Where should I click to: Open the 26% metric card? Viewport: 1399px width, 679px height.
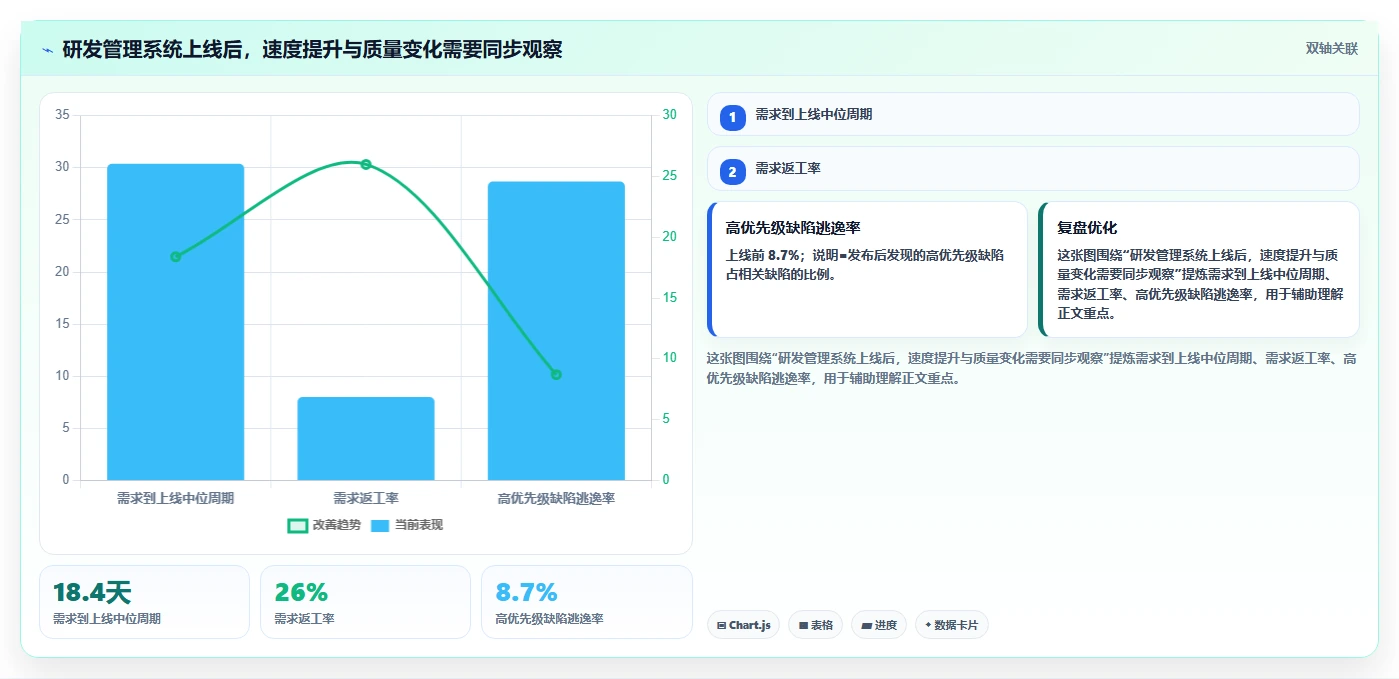[365, 602]
